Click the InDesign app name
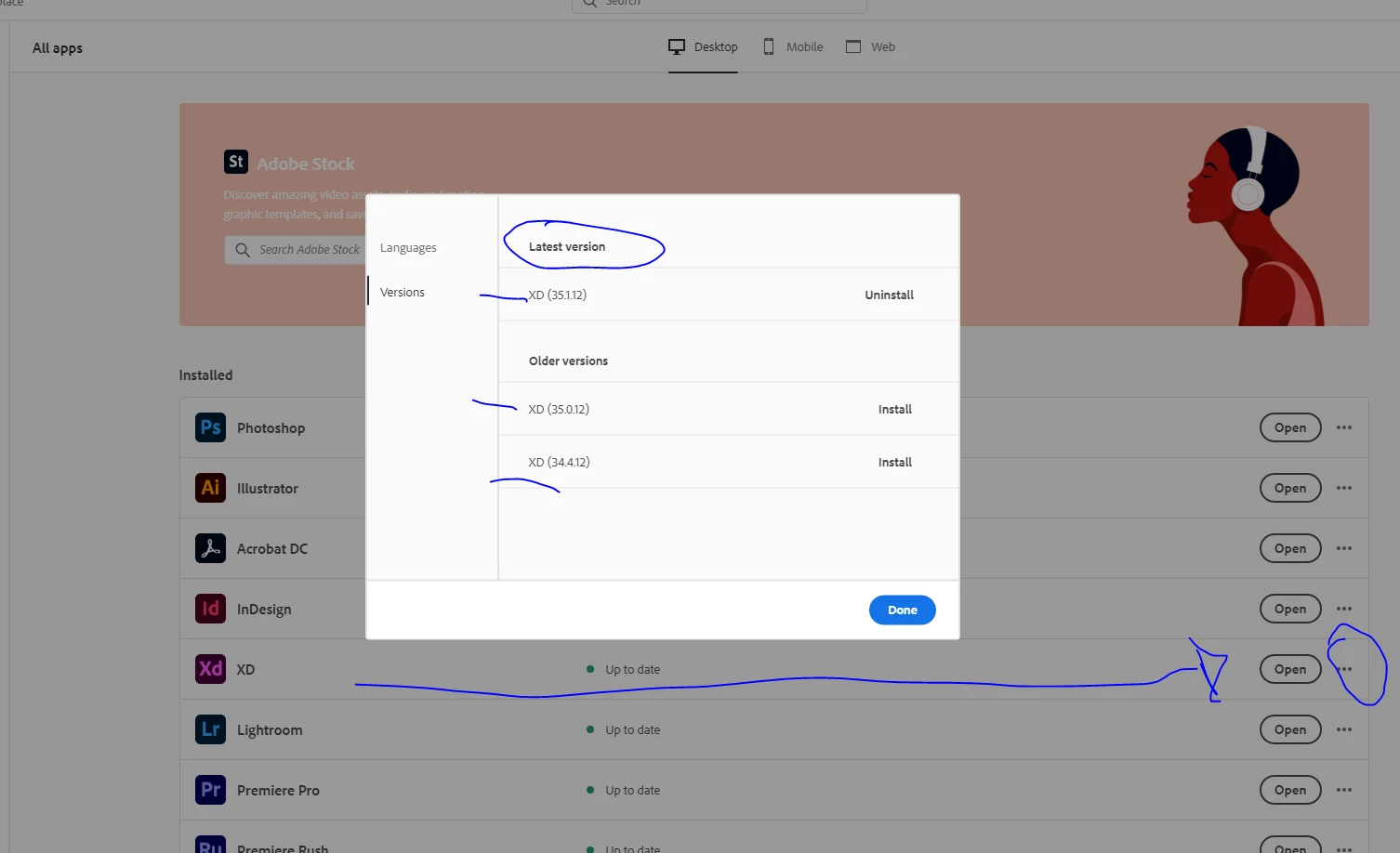The width and height of the screenshot is (1400, 853). tap(264, 610)
